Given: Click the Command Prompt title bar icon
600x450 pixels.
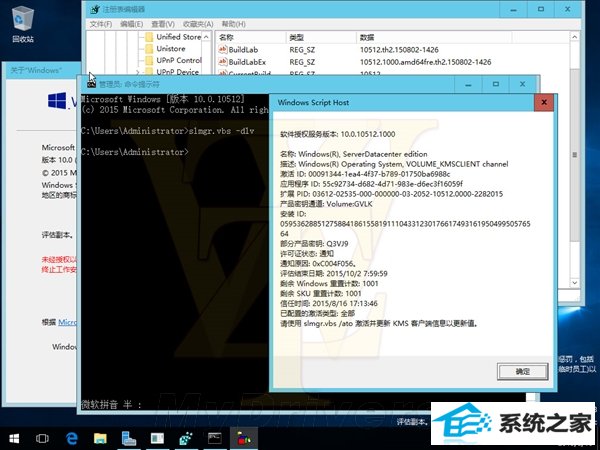Looking at the screenshot, I should click(91, 84).
